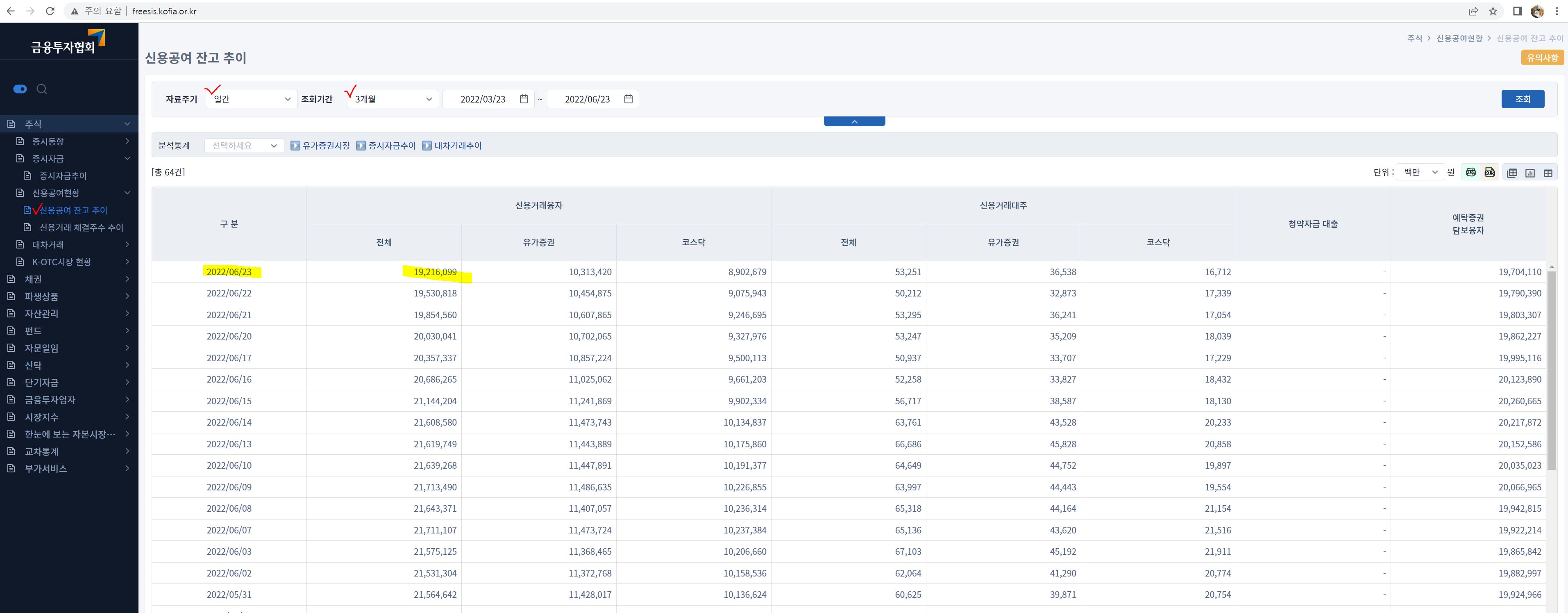Screen dimensions: 1568x613
Task: Click the blue 조회 button
Action: 1522,99
